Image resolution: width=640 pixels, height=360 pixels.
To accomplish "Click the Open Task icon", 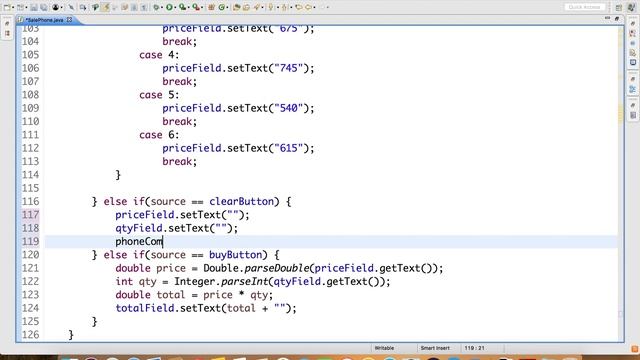I will [246, 7].
